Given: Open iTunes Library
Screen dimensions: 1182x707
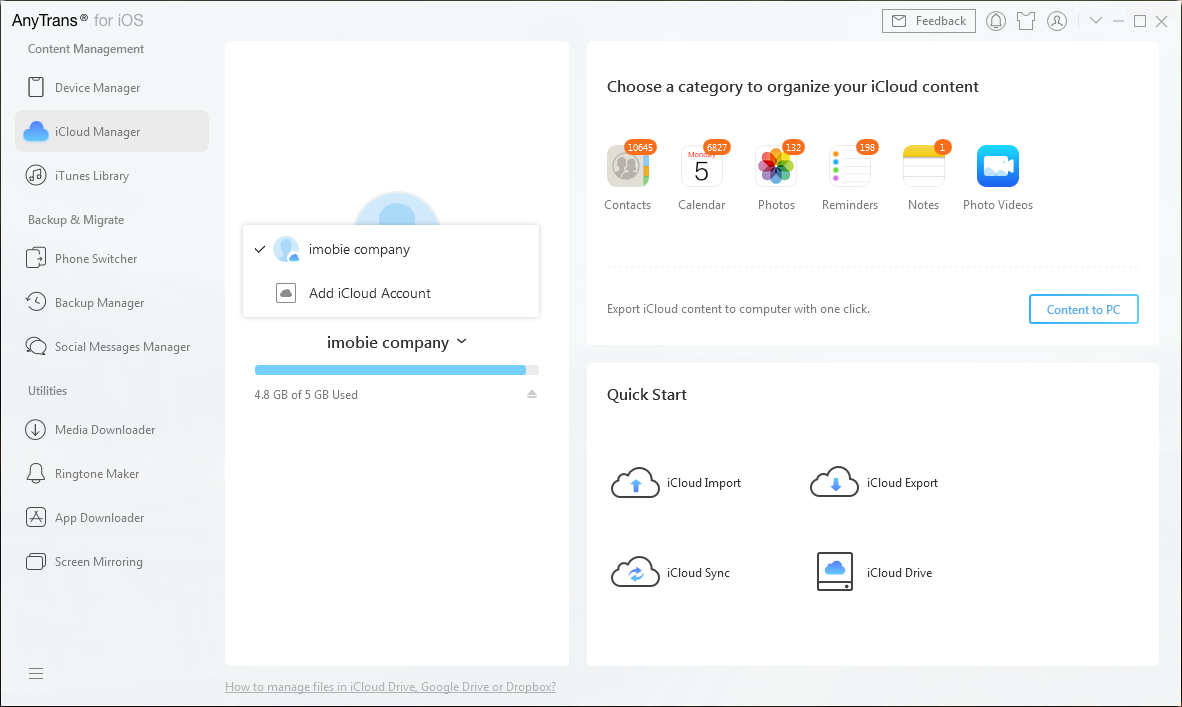Looking at the screenshot, I should tap(87, 175).
